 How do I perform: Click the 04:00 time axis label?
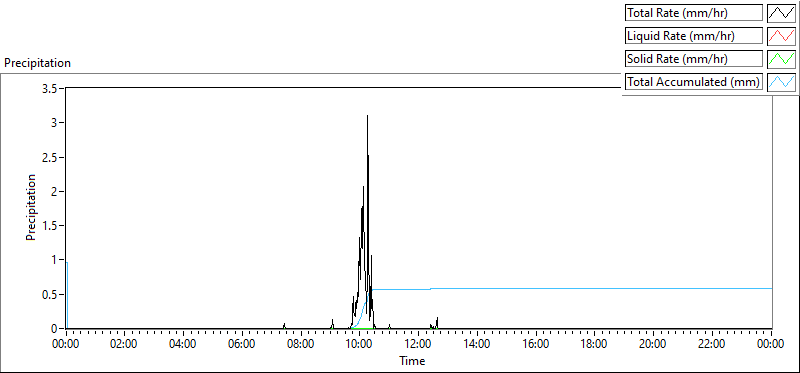click(x=184, y=344)
